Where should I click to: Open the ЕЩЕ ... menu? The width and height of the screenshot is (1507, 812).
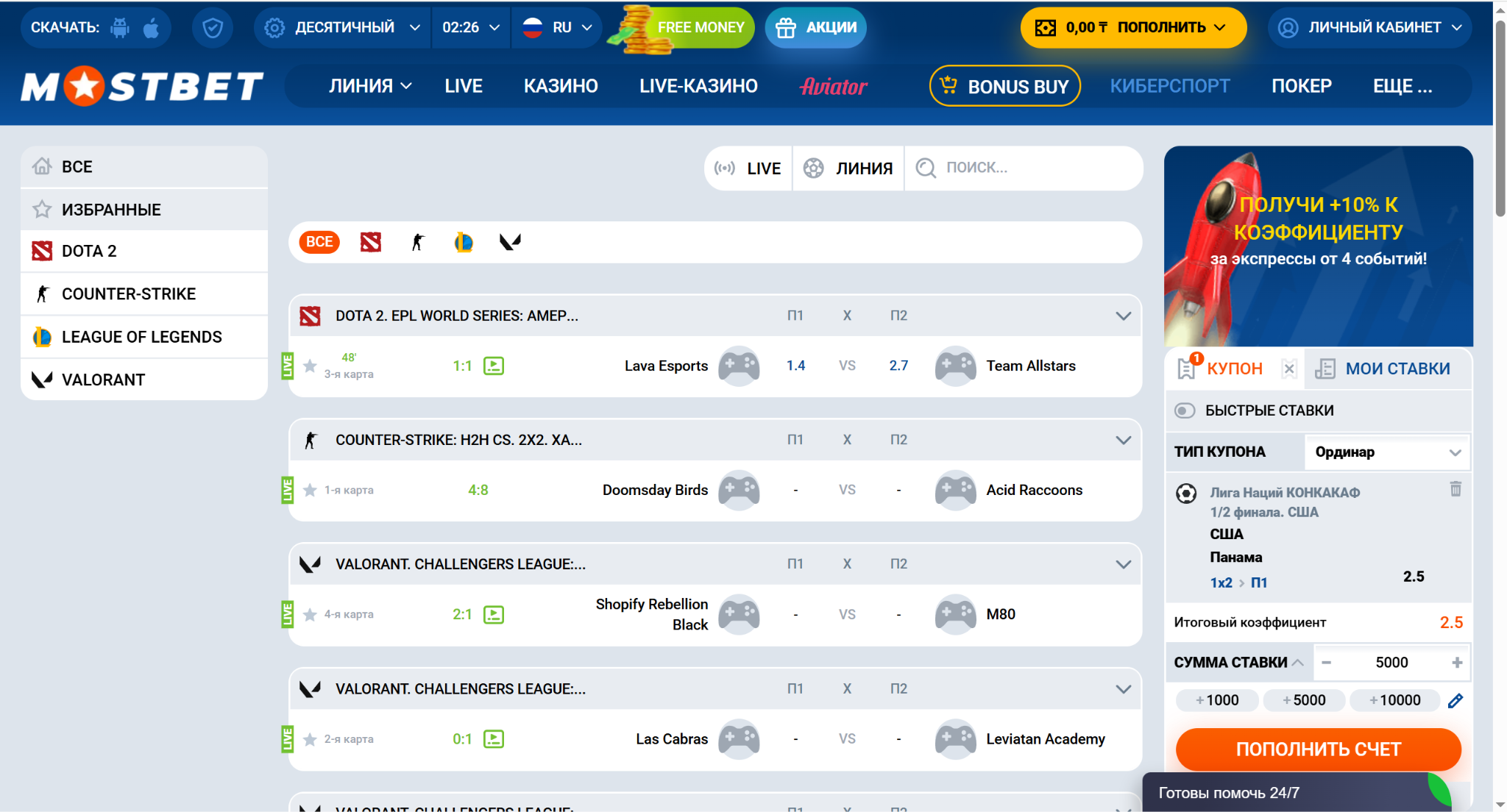pos(1403,86)
